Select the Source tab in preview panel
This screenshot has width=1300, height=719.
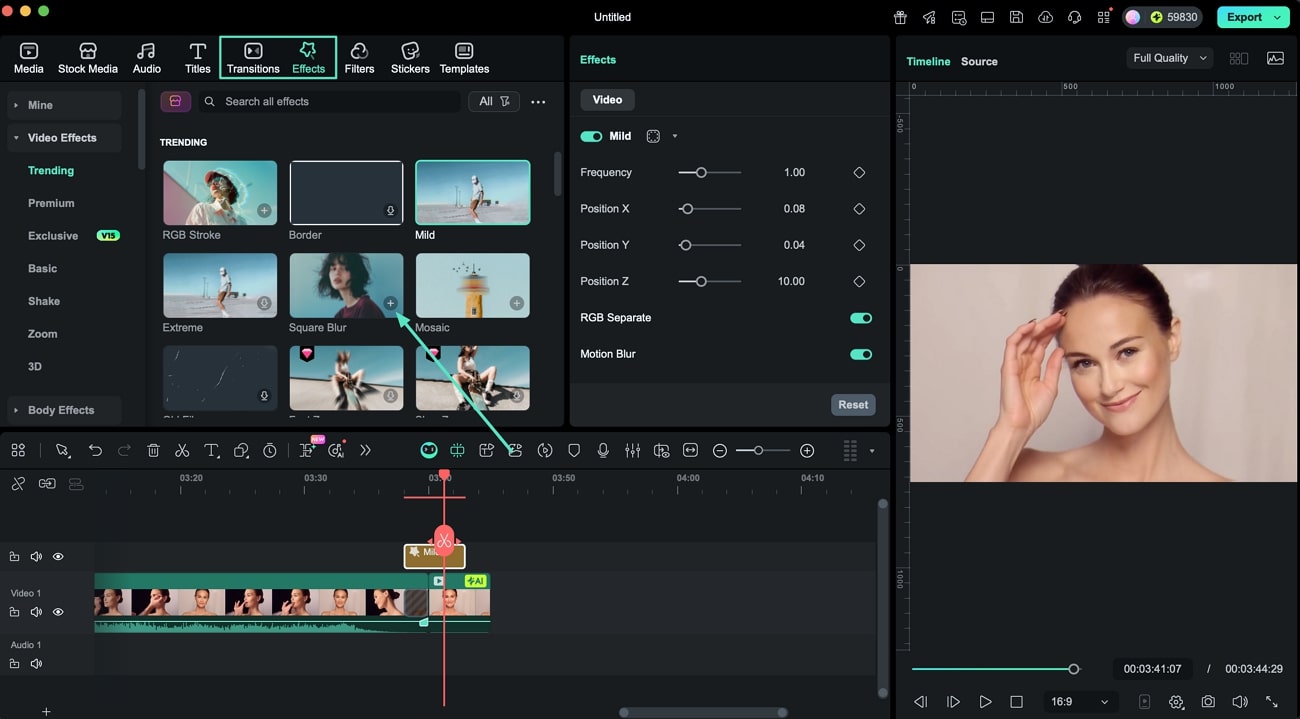(x=978, y=61)
